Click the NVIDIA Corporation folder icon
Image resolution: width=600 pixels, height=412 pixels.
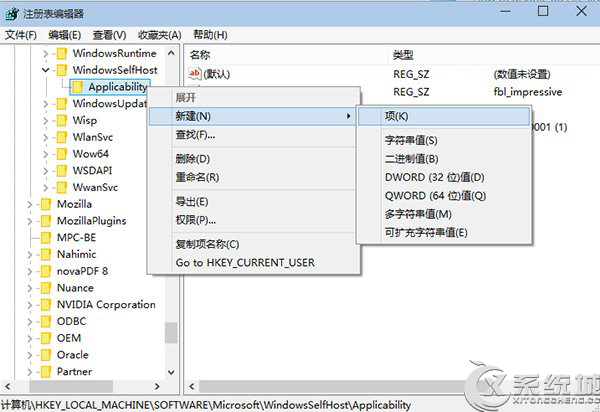point(46,305)
